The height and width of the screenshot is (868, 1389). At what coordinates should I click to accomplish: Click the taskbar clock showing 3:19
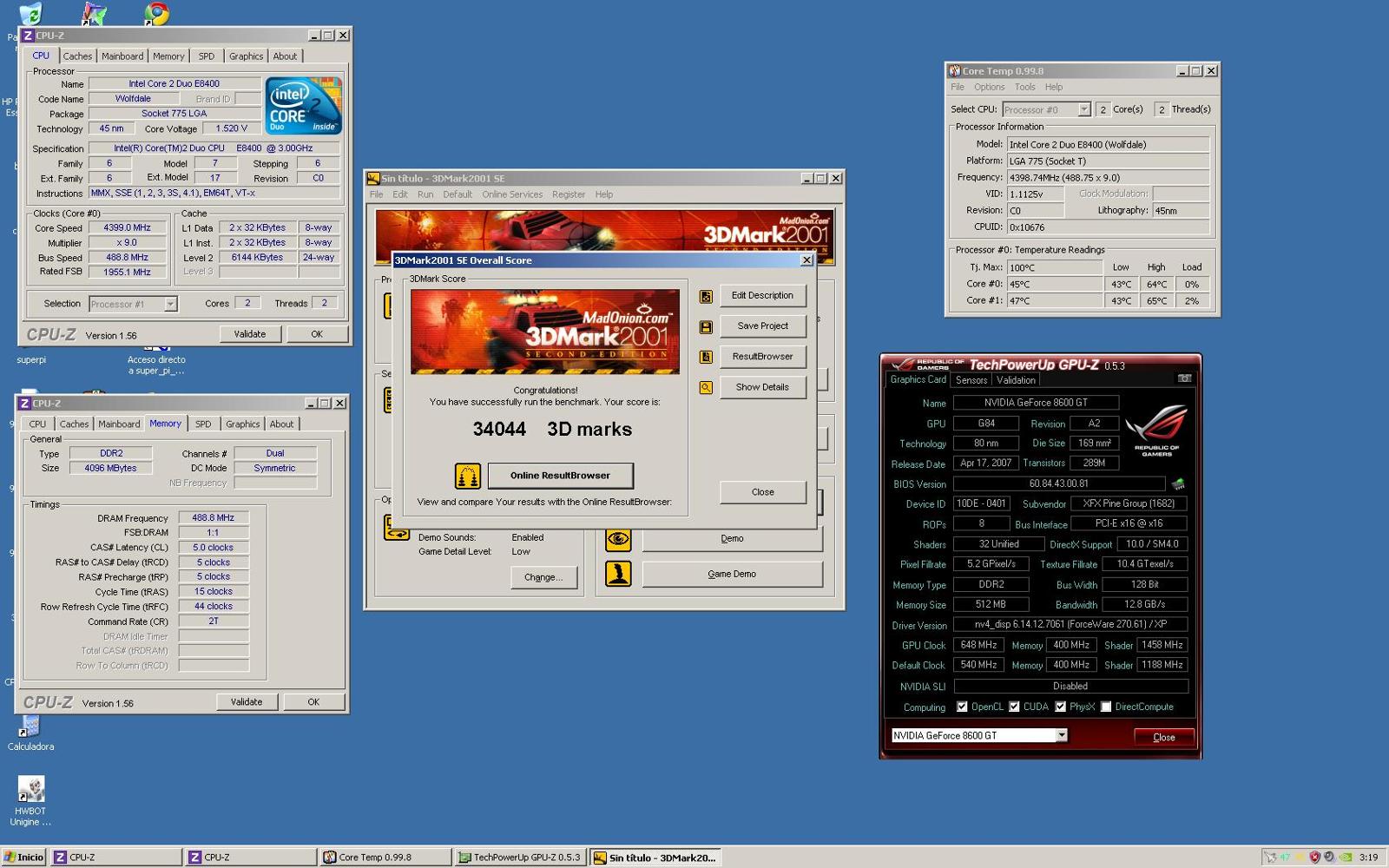point(1368,858)
